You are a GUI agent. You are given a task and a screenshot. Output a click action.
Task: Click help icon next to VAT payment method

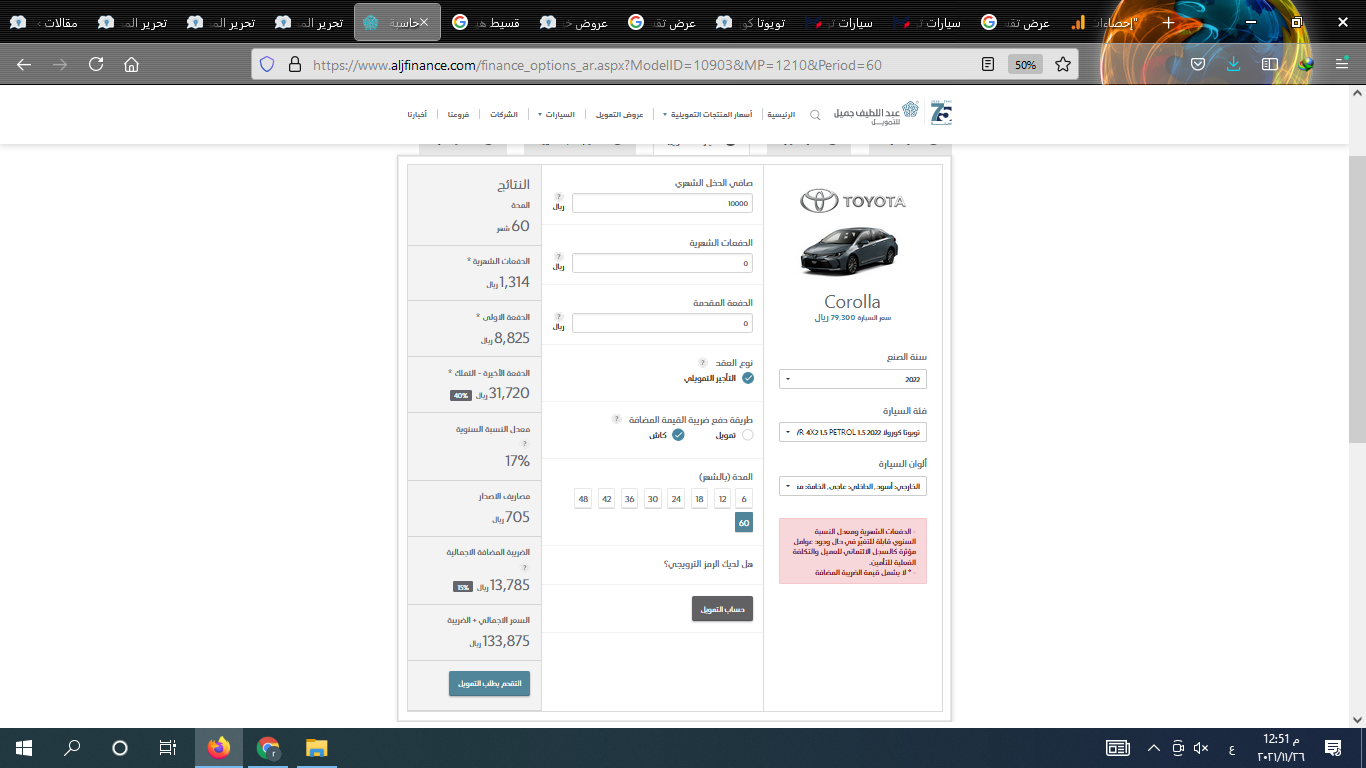[x=616, y=419]
